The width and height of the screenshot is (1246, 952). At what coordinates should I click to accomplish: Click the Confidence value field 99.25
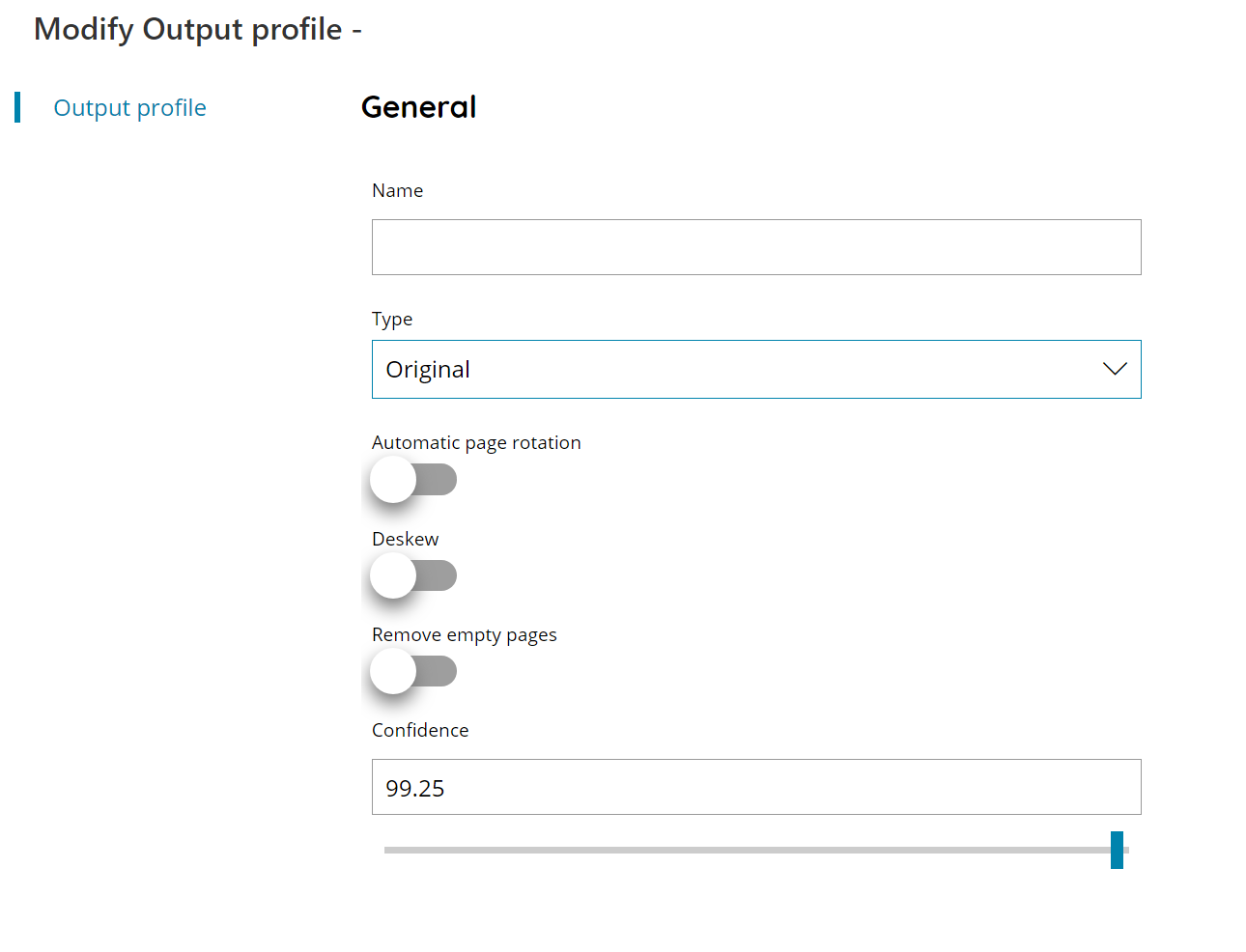click(756, 787)
